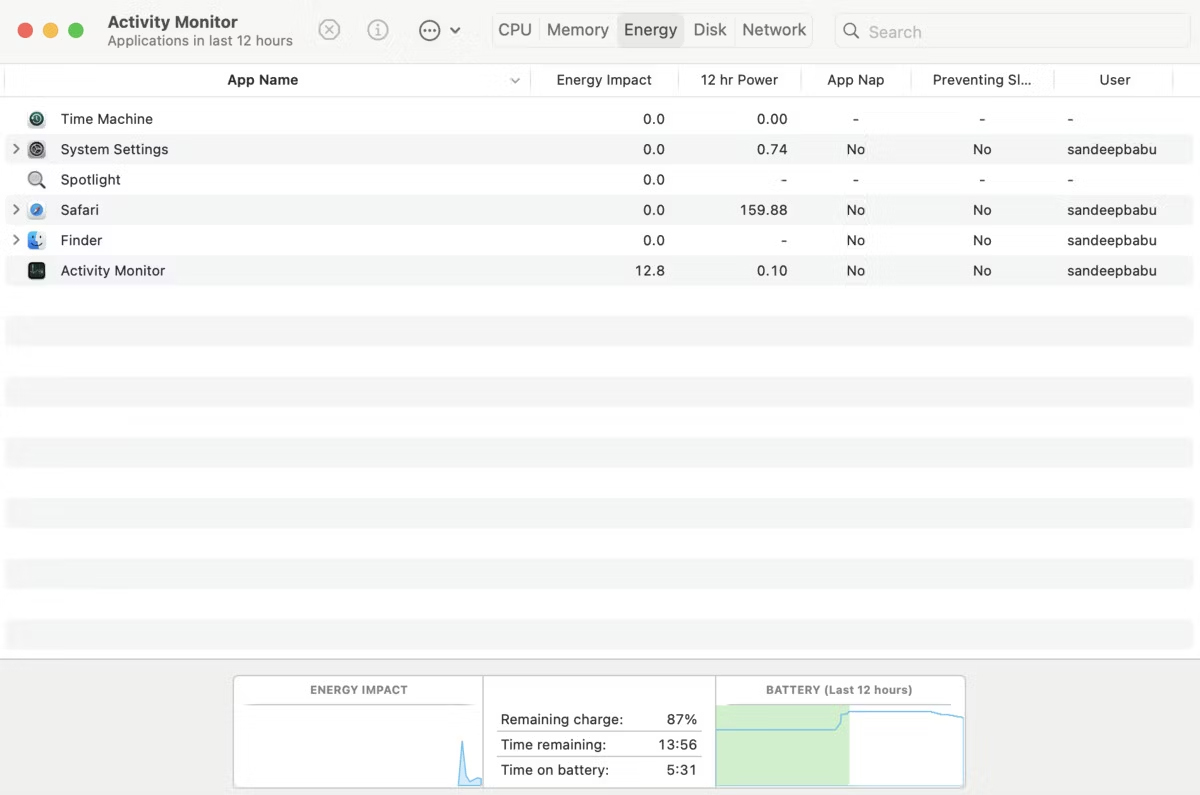
Task: Select the Spotlight magnifying glass icon
Action: click(36, 179)
